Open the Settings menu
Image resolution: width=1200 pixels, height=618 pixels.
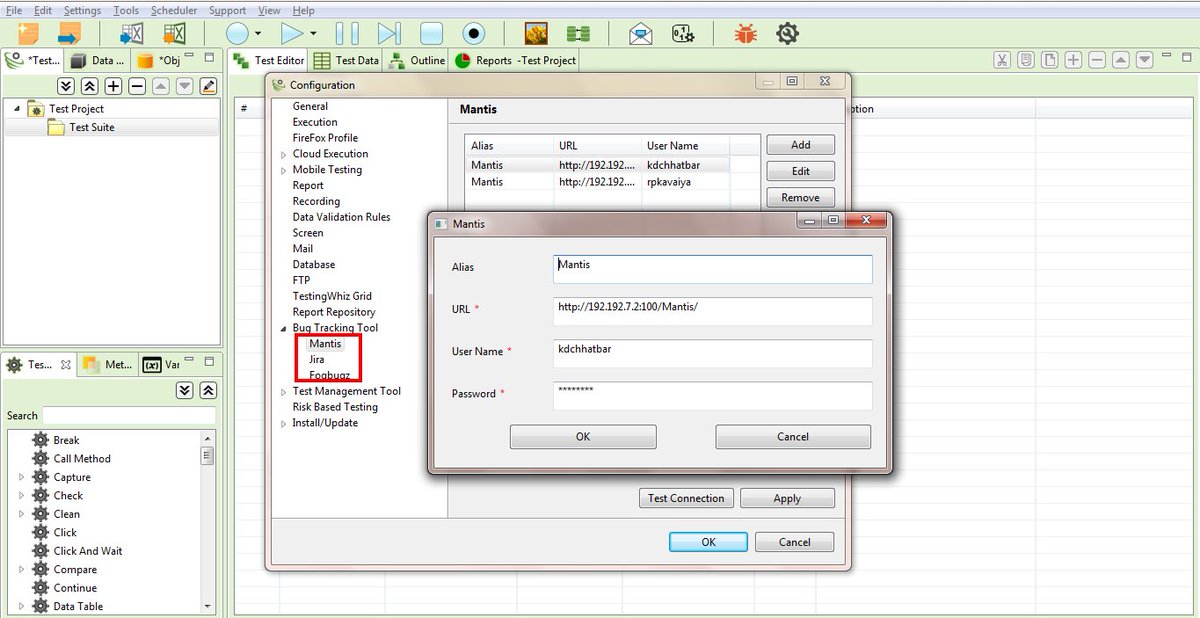82,10
